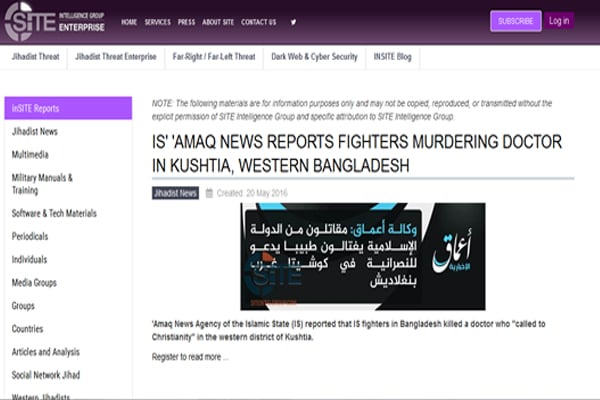Switch to Far-Right / Far-Left Threat tab
The image size is (600, 400).
[x=214, y=57]
